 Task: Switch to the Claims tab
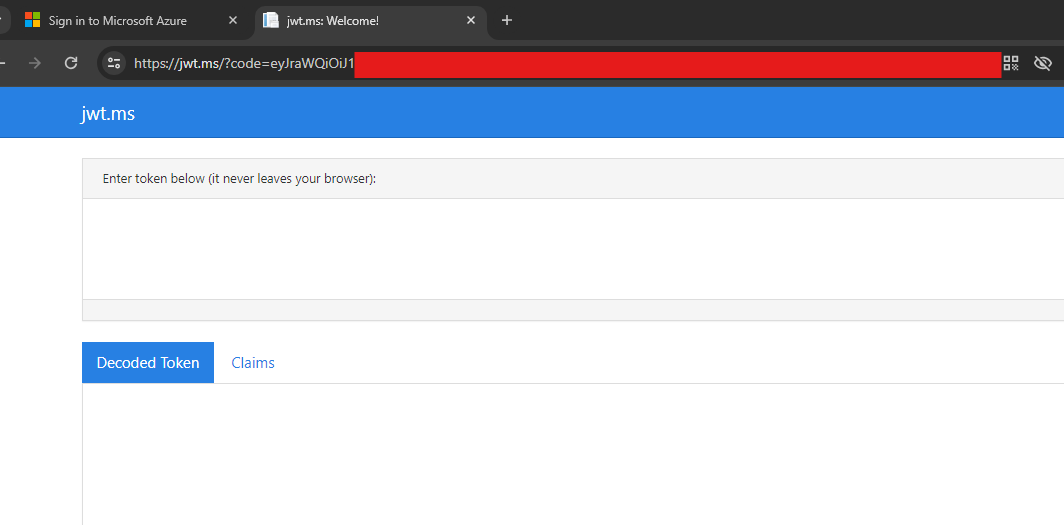point(253,363)
